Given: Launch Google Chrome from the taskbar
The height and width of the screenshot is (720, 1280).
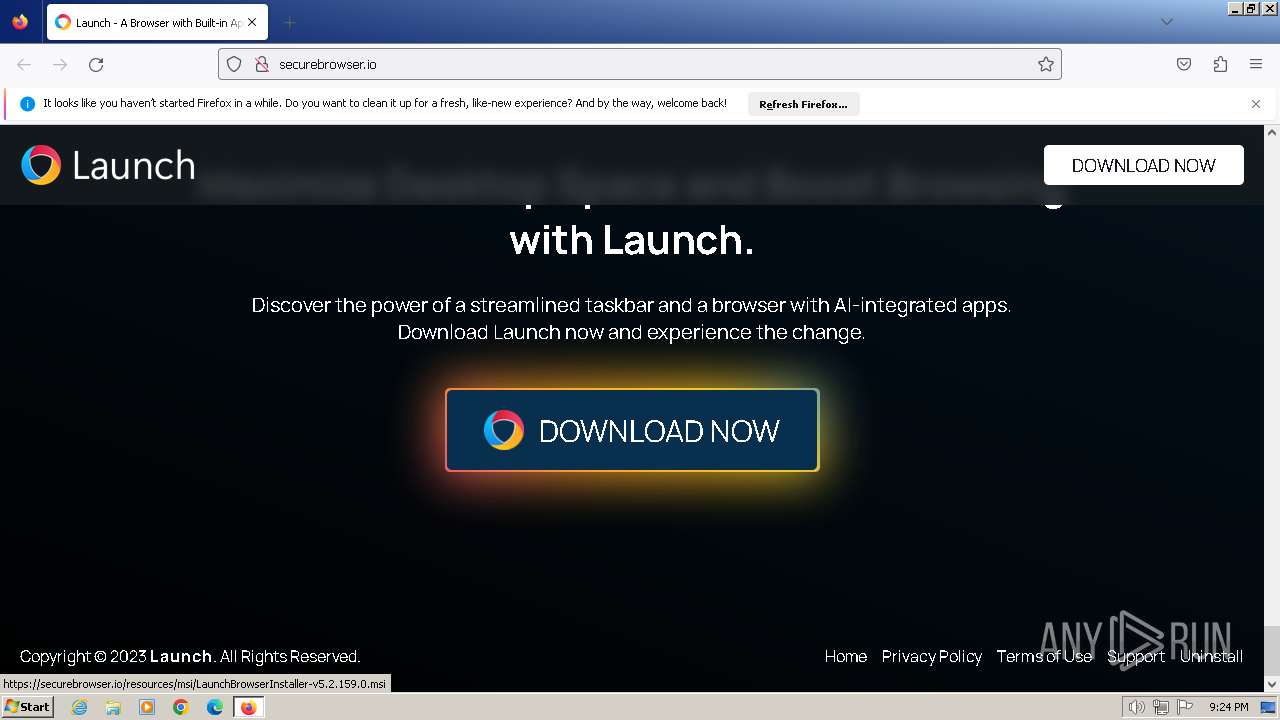Looking at the screenshot, I should 181,707.
